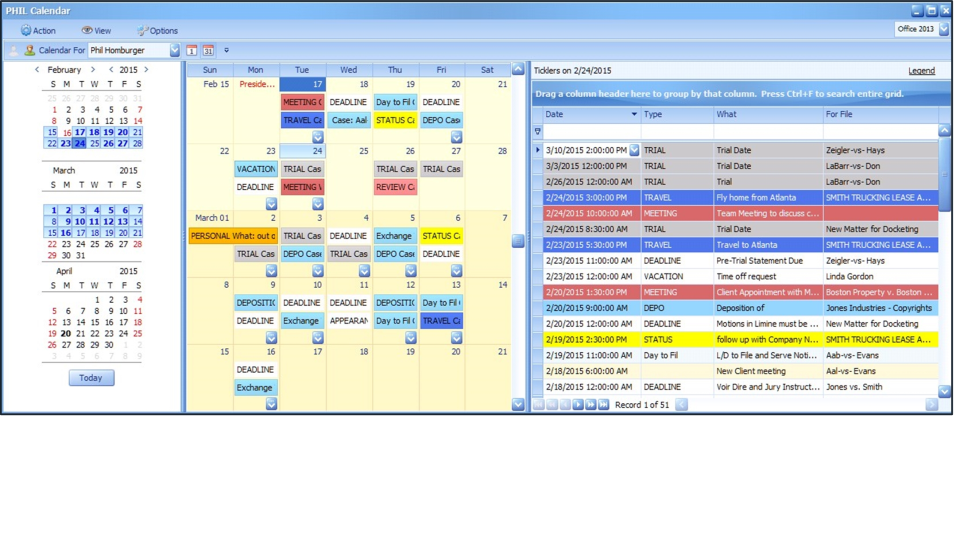Image resolution: width=960 pixels, height=543 pixels.
Task: Go to previous page of records
Action: (552, 405)
